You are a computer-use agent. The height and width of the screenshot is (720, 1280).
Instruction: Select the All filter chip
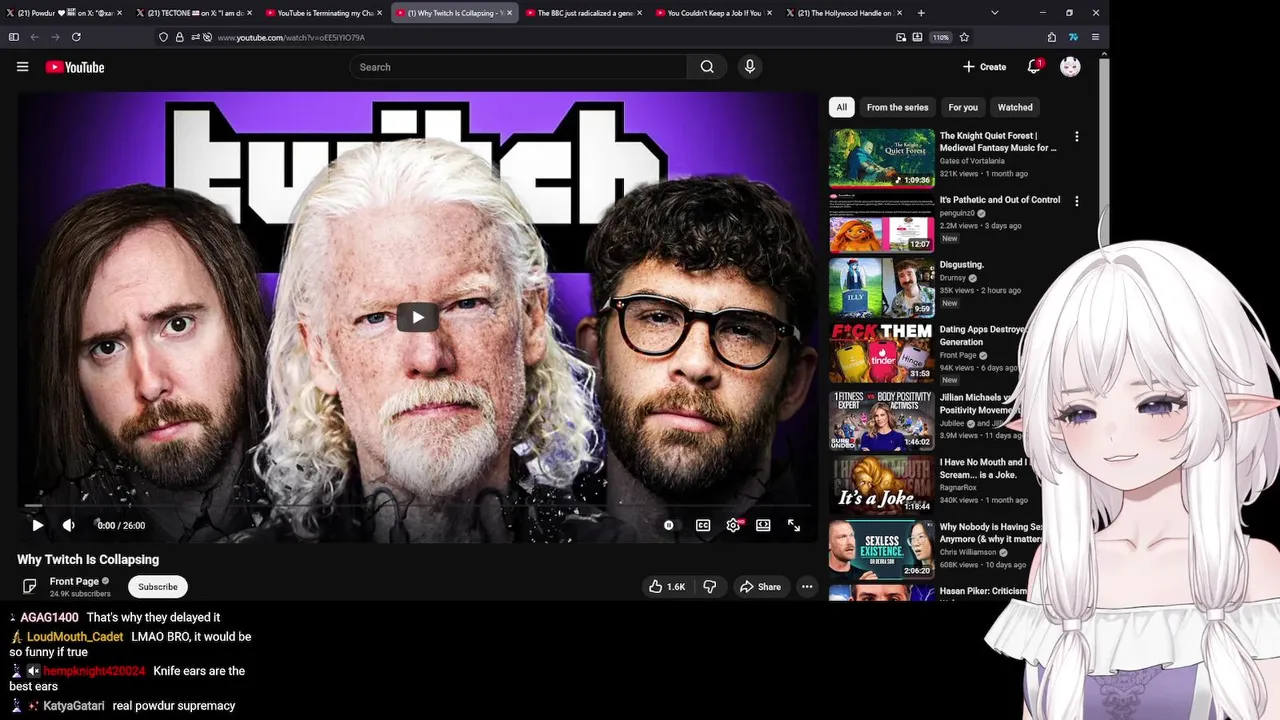(x=842, y=107)
